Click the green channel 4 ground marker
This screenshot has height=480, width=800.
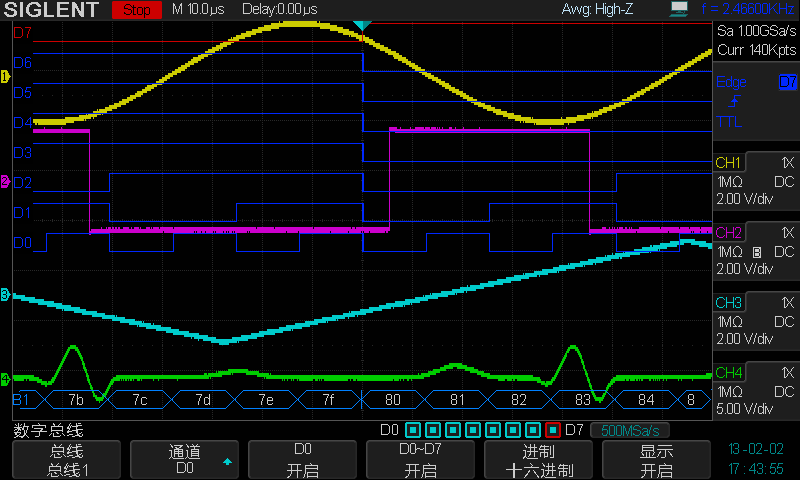pos(5,379)
